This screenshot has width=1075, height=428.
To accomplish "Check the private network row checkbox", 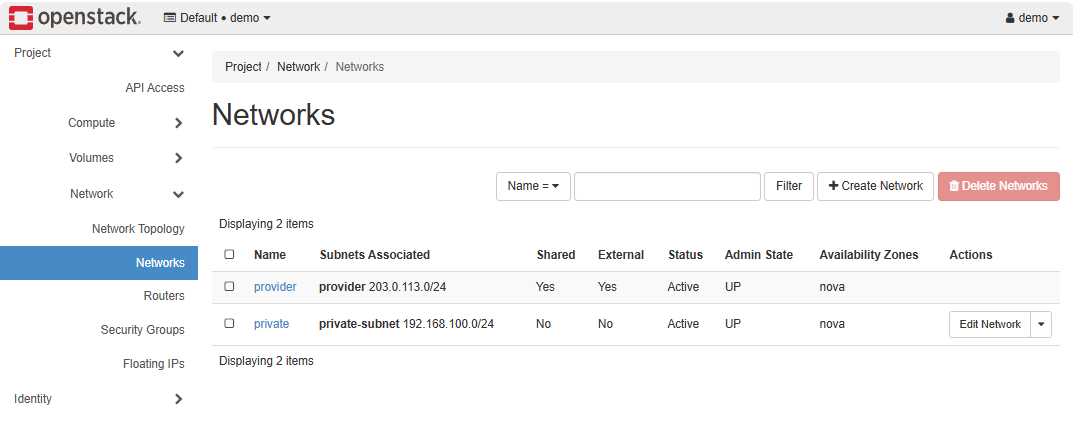I will tap(229, 324).
